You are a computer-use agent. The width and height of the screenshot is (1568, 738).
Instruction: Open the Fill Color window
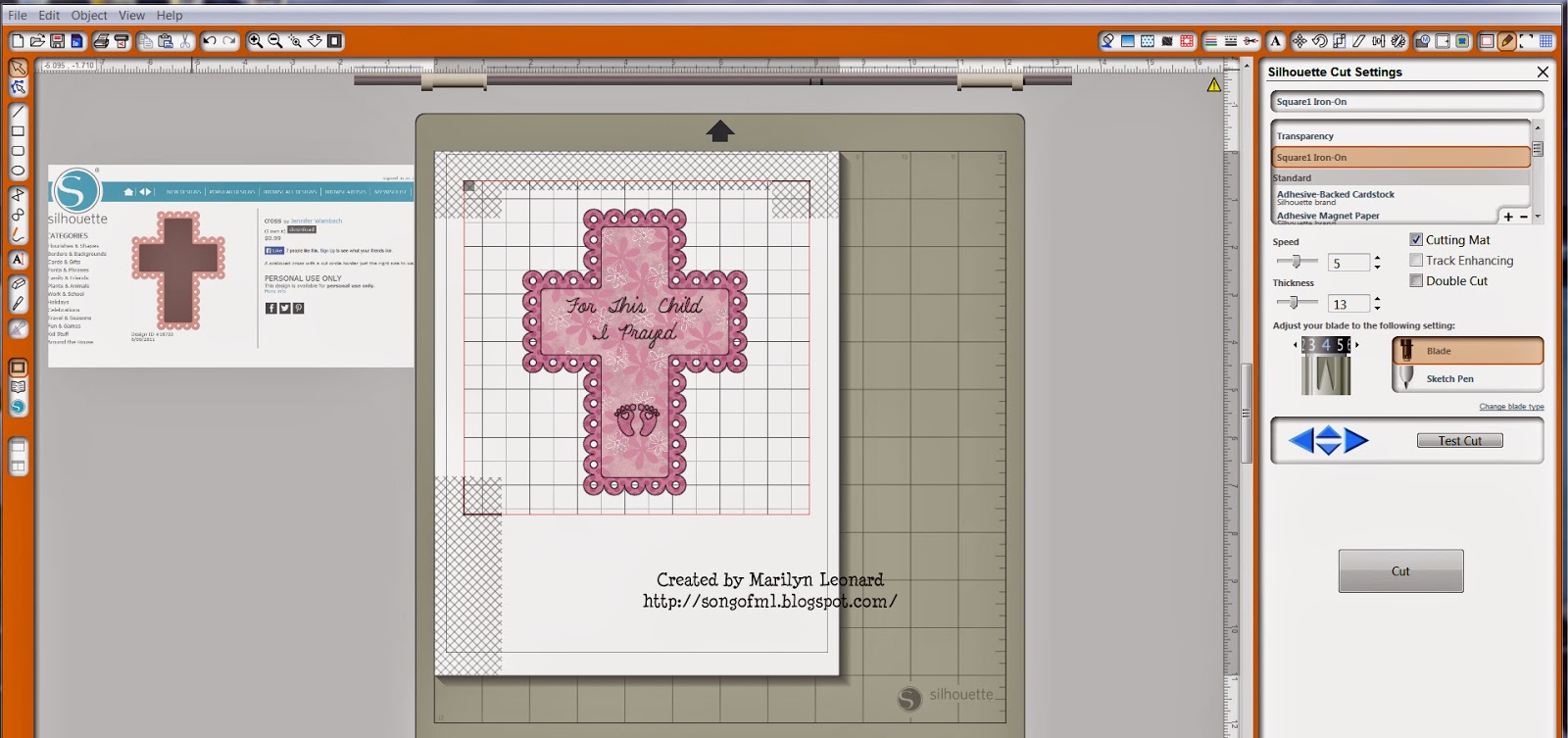pyautogui.click(x=1107, y=41)
